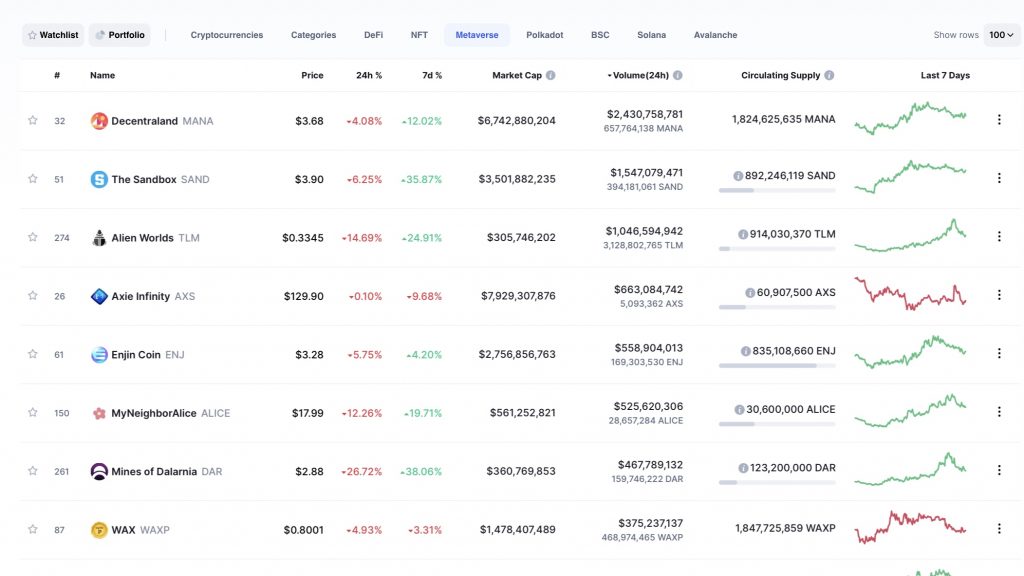Click the Decentraland coin logo icon
Screen dimensions: 1024x576
[99, 121]
